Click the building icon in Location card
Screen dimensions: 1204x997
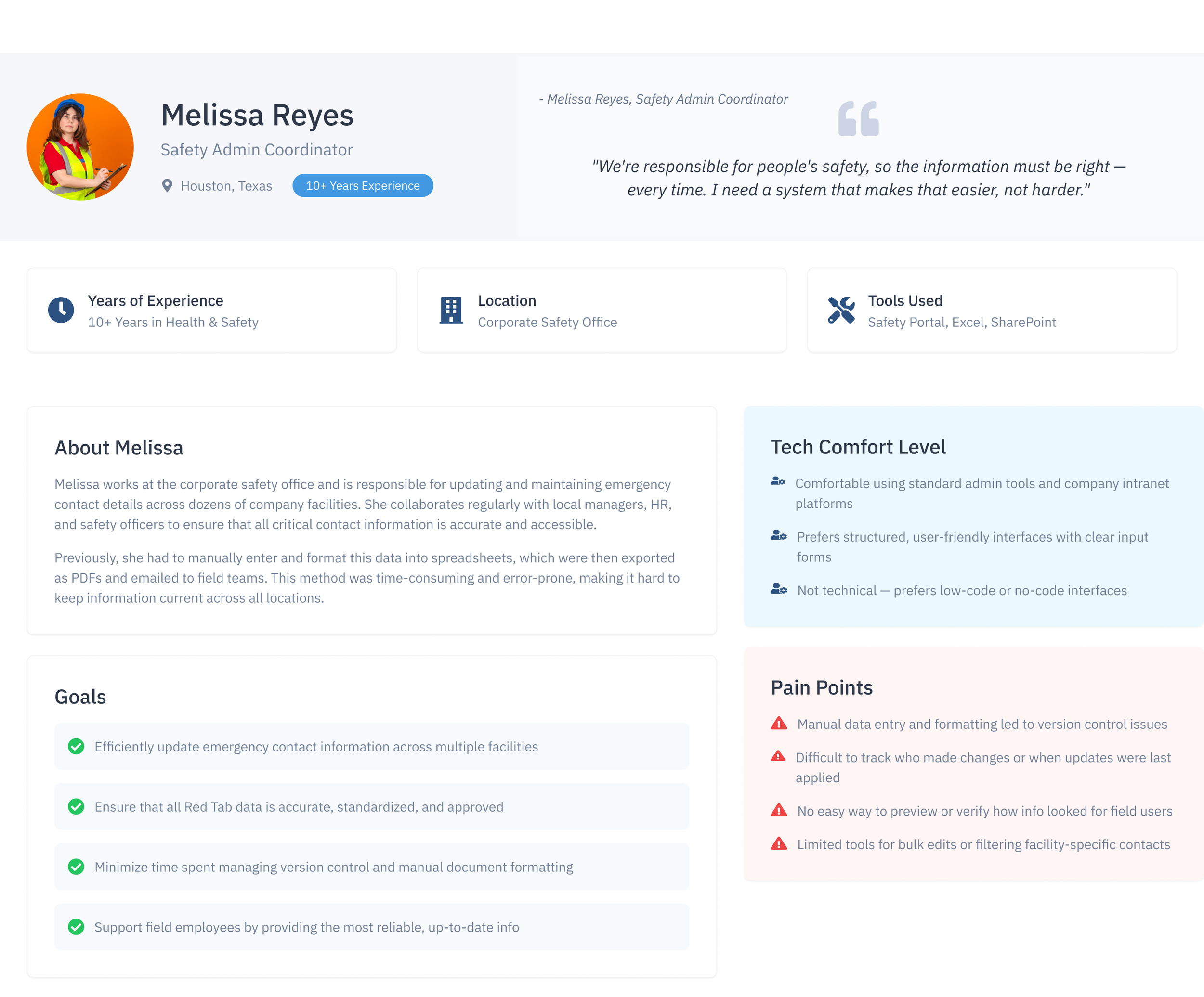(x=451, y=310)
